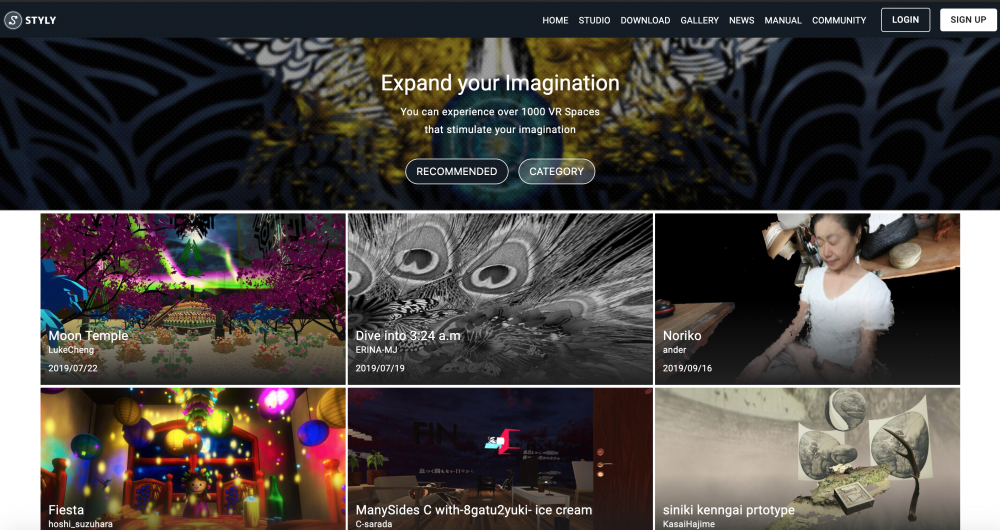Open the Dive into 3:24 a.m thumbnail
Viewport: 1000px width, 530px height.
coord(500,299)
